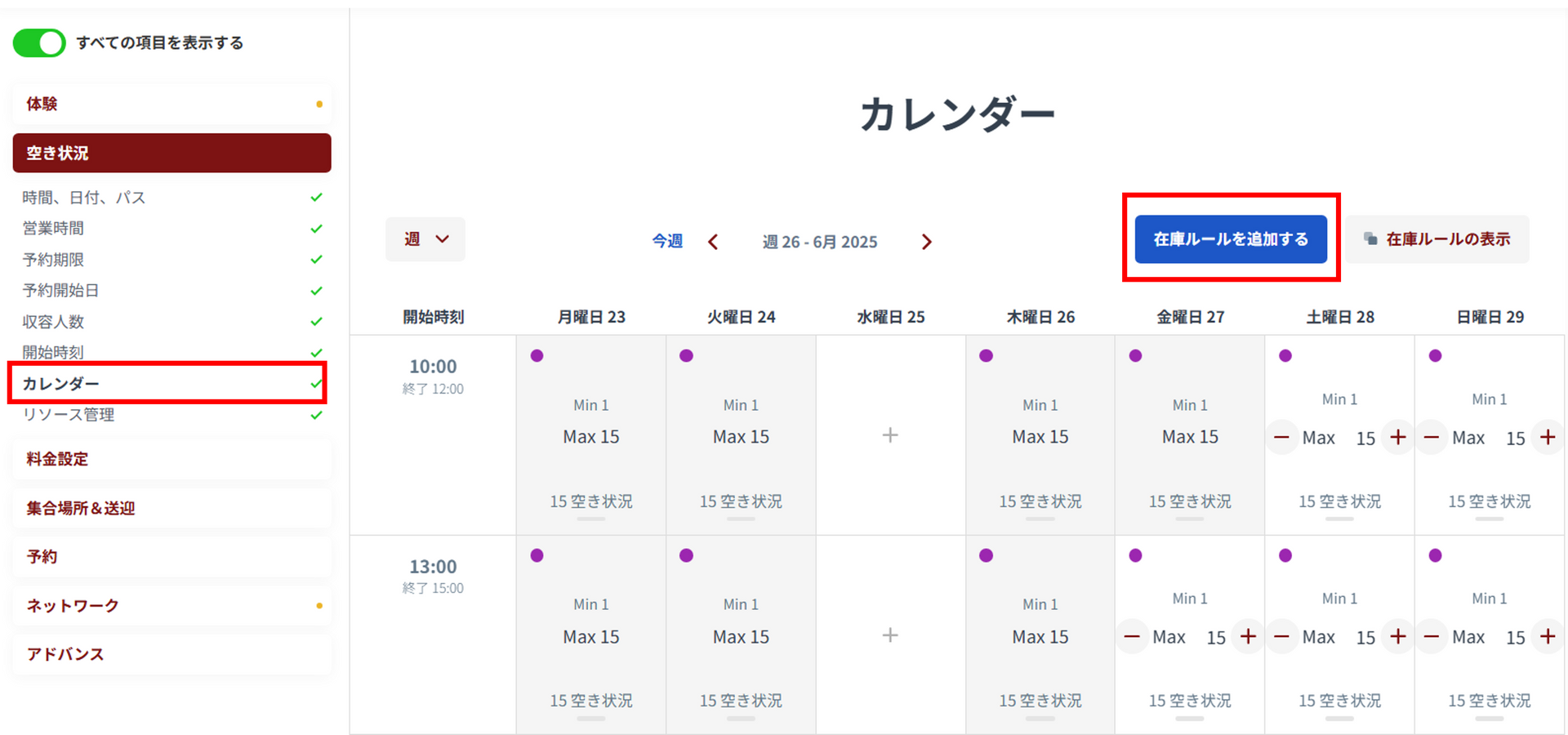Expand the 料金設定 section
The width and height of the screenshot is (1568, 735).
click(x=57, y=459)
